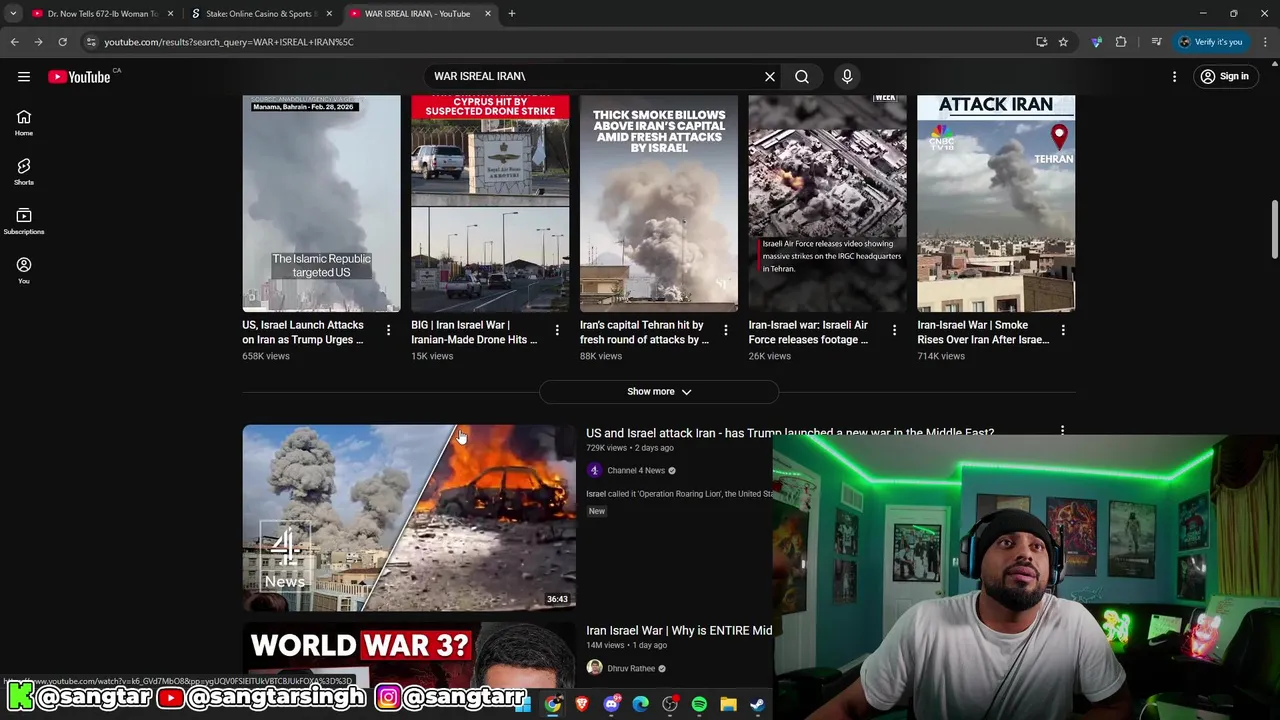Image resolution: width=1280 pixels, height=720 pixels.
Task: Expand the Shorts shelf with Show more
Action: tap(659, 391)
